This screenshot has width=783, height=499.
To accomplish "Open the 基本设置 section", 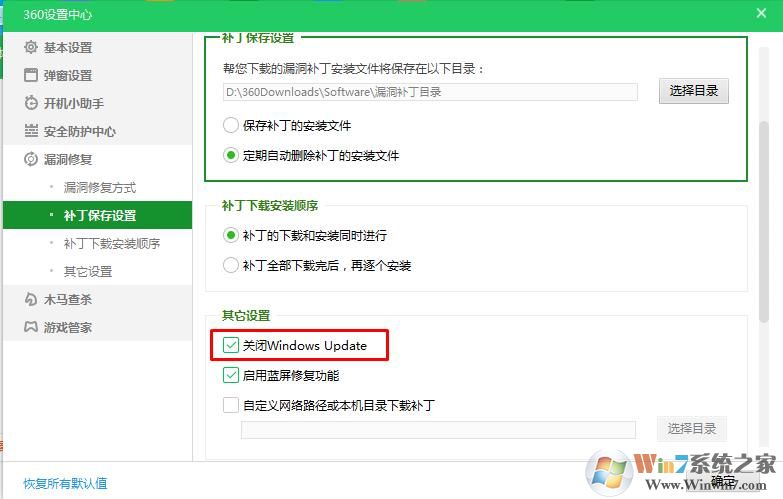I will pos(97,47).
